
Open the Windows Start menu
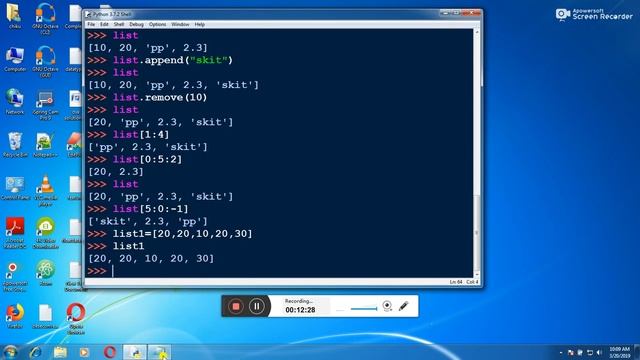(10, 352)
